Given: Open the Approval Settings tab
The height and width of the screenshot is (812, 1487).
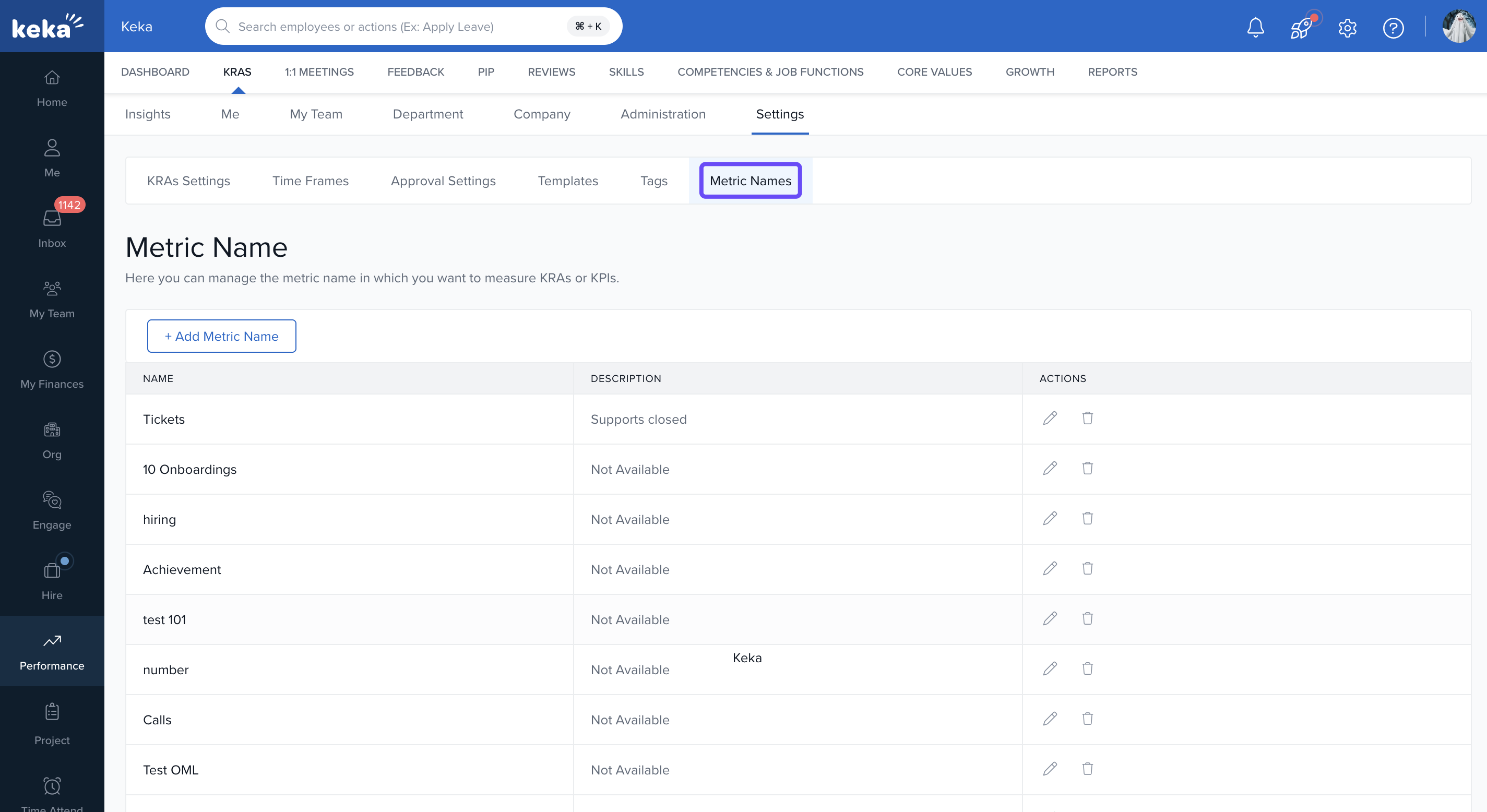Looking at the screenshot, I should point(443,181).
